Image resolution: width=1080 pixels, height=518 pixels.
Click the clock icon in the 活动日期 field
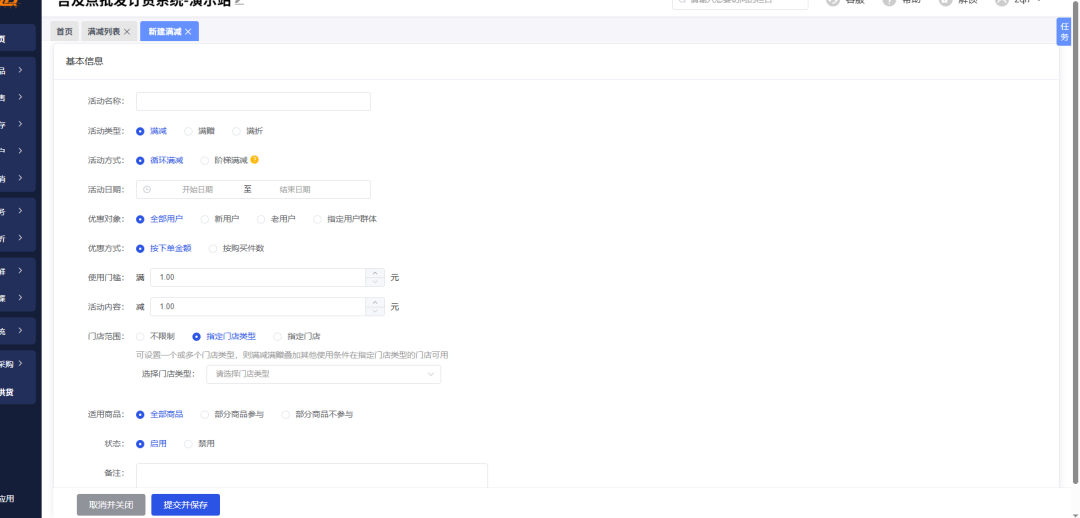point(147,189)
